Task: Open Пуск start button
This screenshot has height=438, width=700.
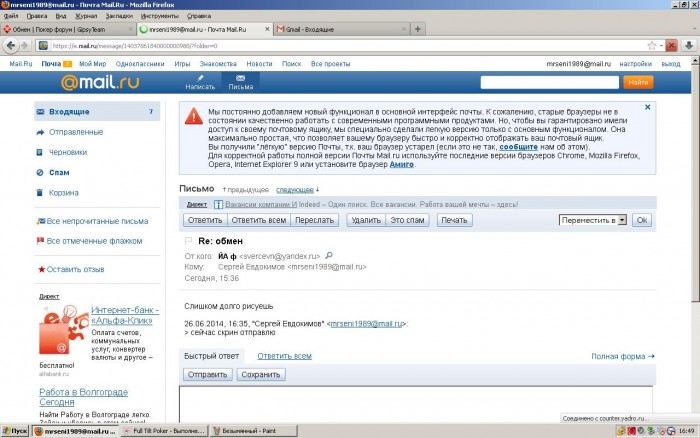Action: tap(15, 431)
